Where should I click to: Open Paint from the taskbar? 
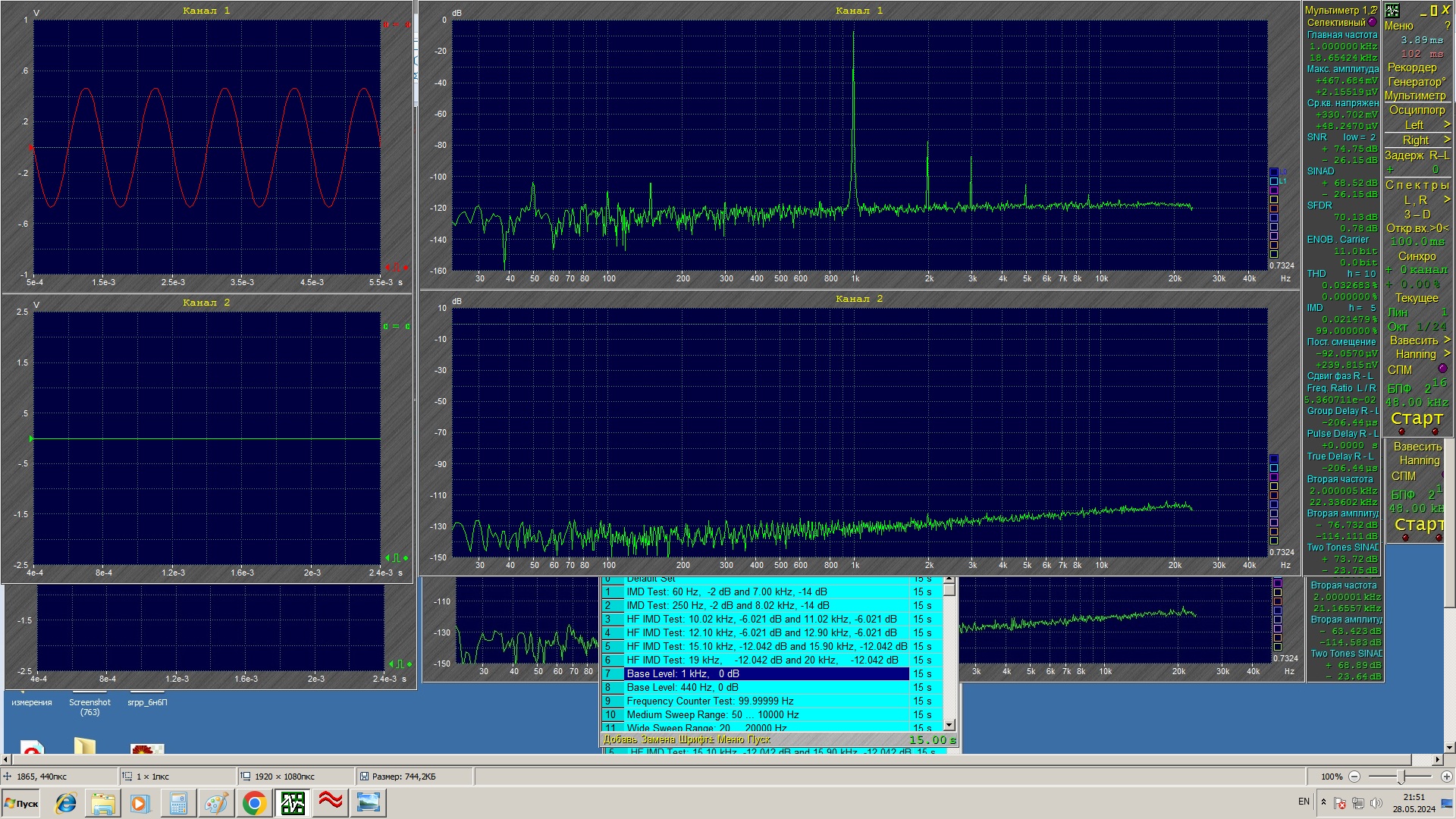(x=216, y=803)
